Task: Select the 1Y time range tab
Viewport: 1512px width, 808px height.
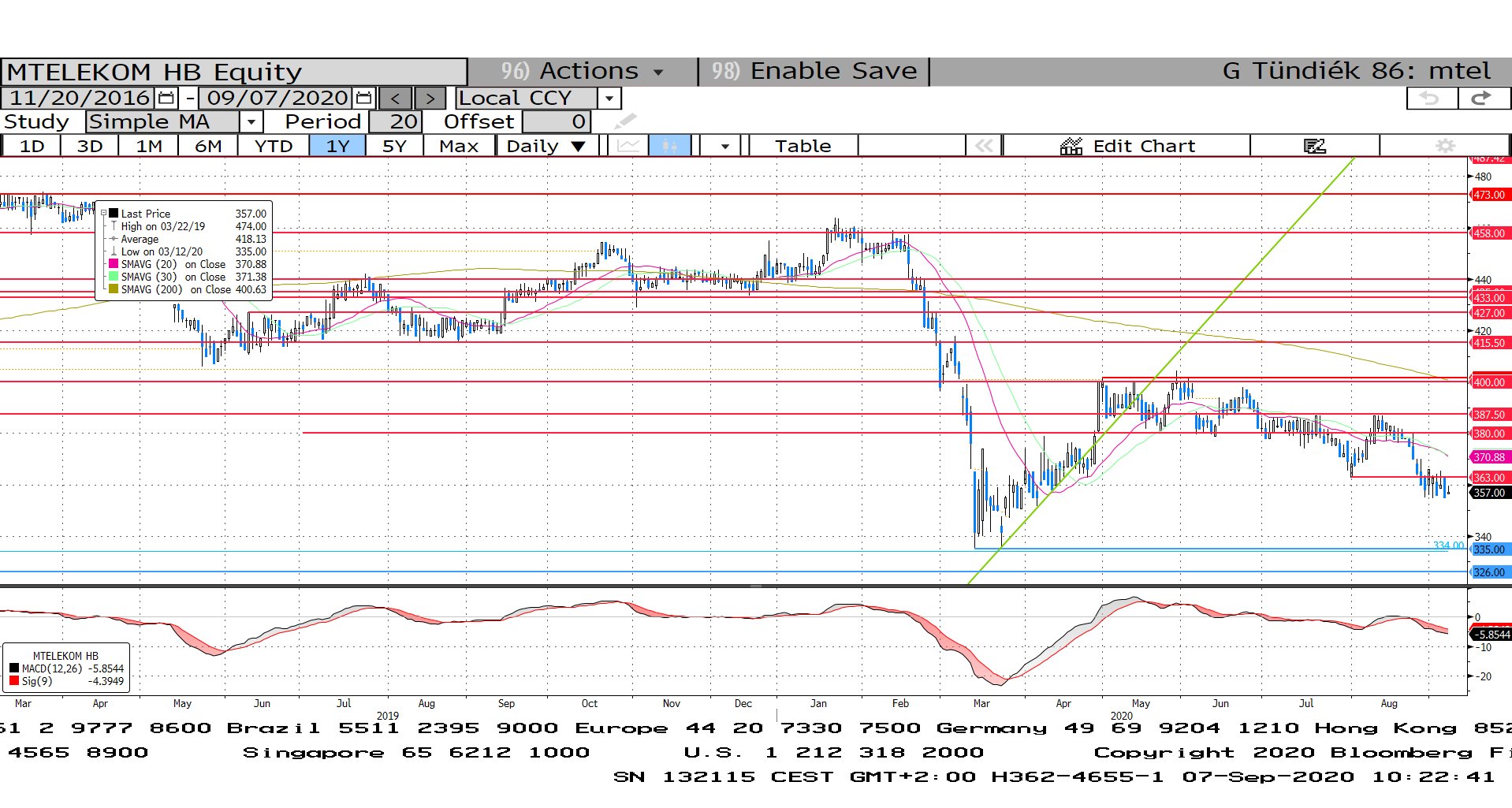Action: 337,146
